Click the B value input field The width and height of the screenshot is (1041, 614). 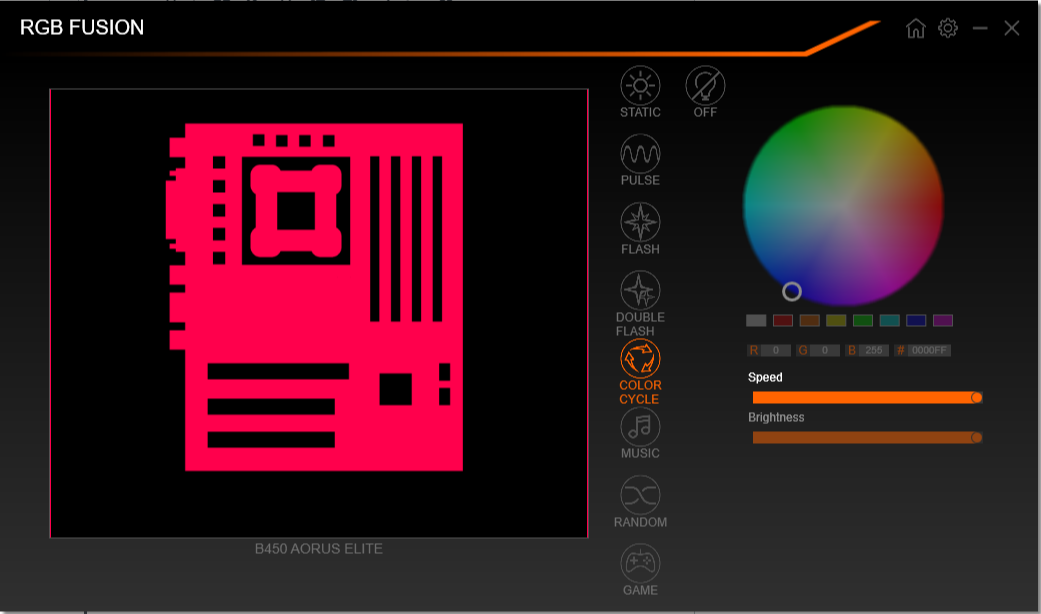[x=874, y=351]
